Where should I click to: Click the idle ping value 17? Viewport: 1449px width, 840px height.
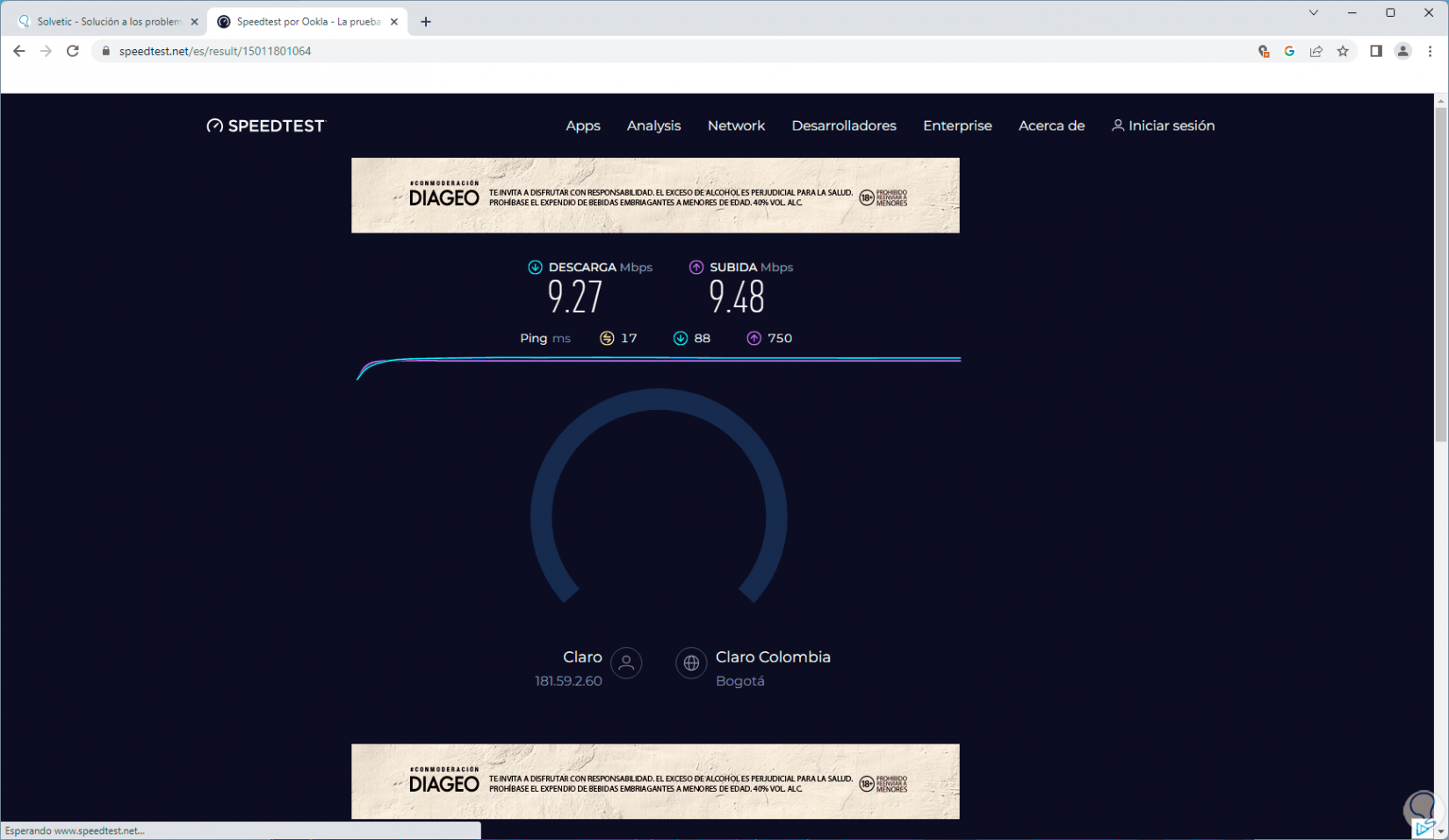click(x=629, y=338)
